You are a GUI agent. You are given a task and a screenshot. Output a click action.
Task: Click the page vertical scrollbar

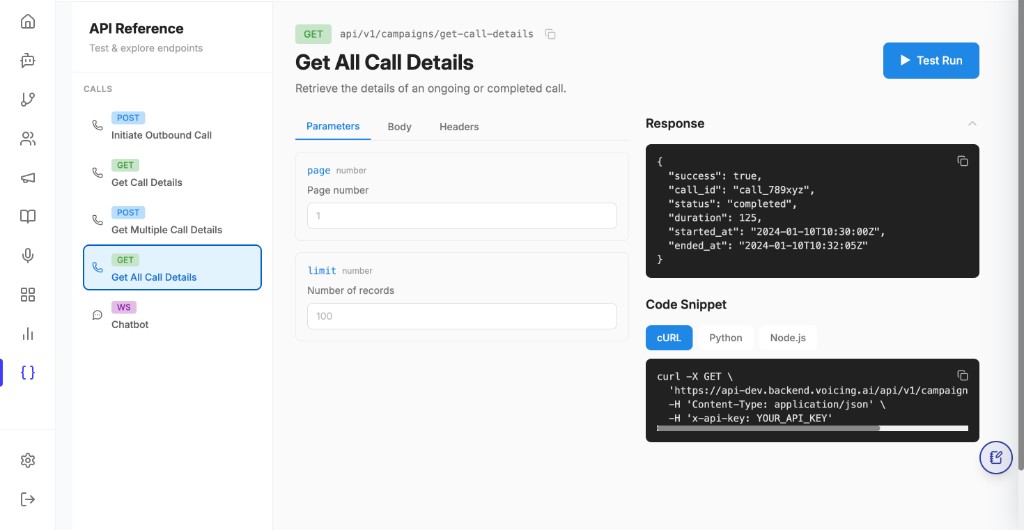[1021, 235]
